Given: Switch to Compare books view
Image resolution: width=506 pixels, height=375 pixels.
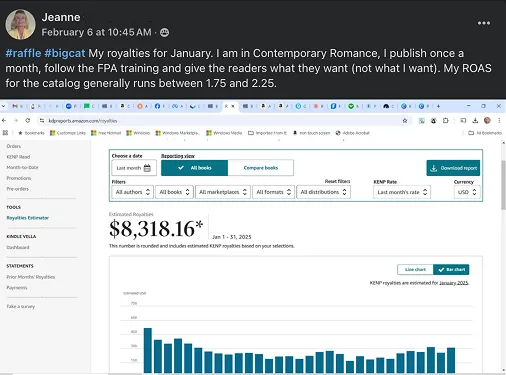Looking at the screenshot, I should (x=261, y=168).
